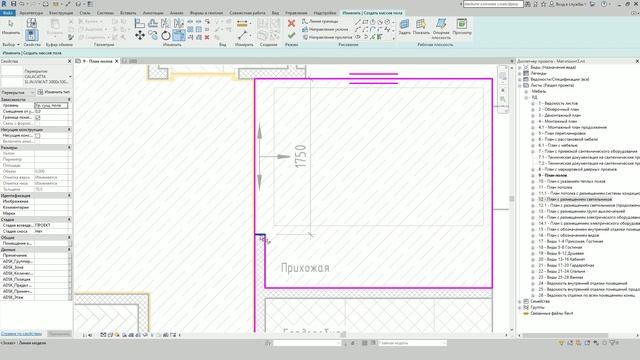Open the Файл menu tab

coord(8,13)
